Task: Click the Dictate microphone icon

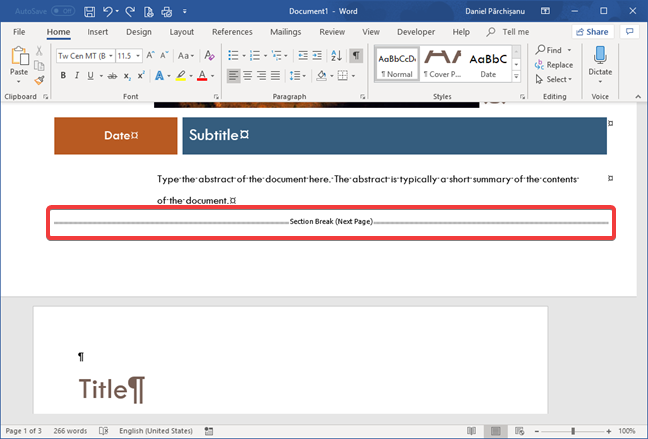Action: pyautogui.click(x=600, y=57)
